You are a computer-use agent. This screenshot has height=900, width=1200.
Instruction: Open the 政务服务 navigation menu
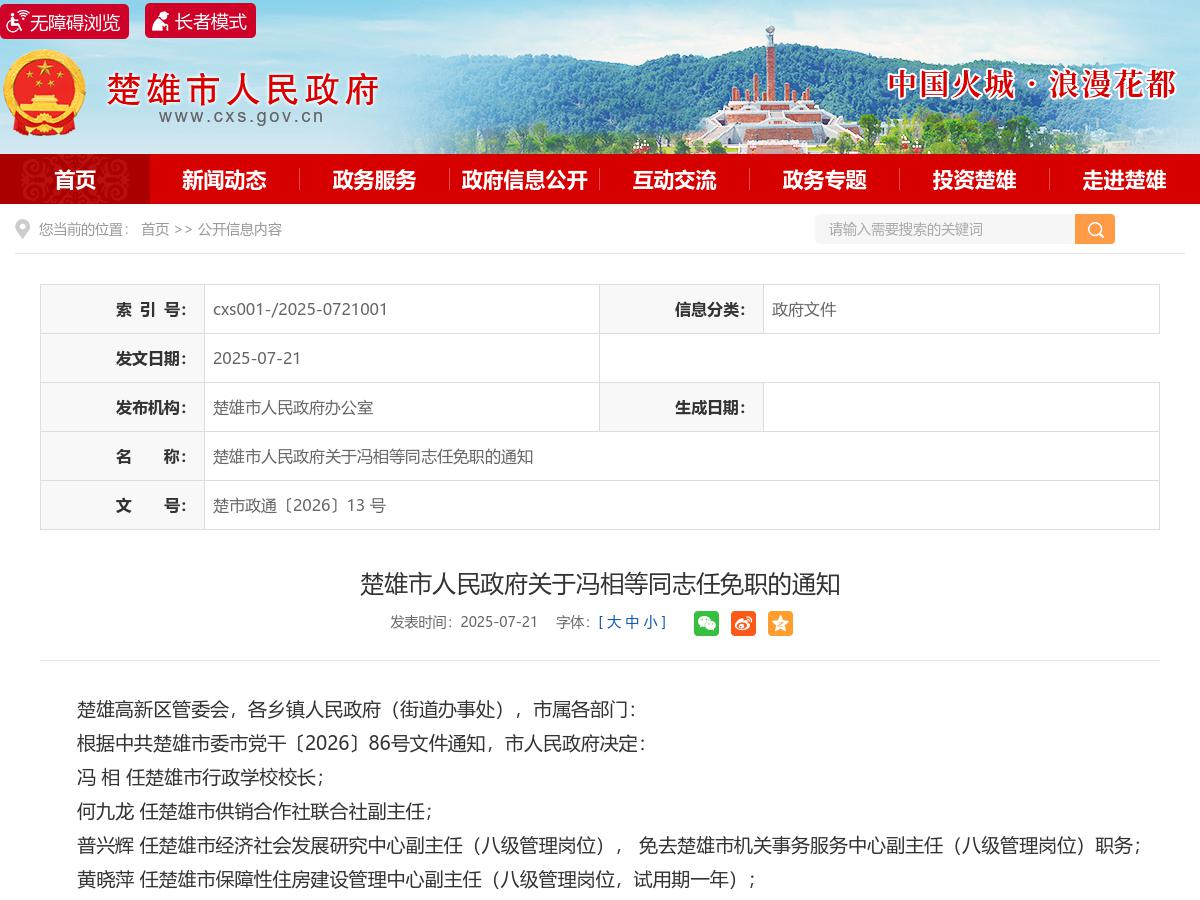(373, 180)
